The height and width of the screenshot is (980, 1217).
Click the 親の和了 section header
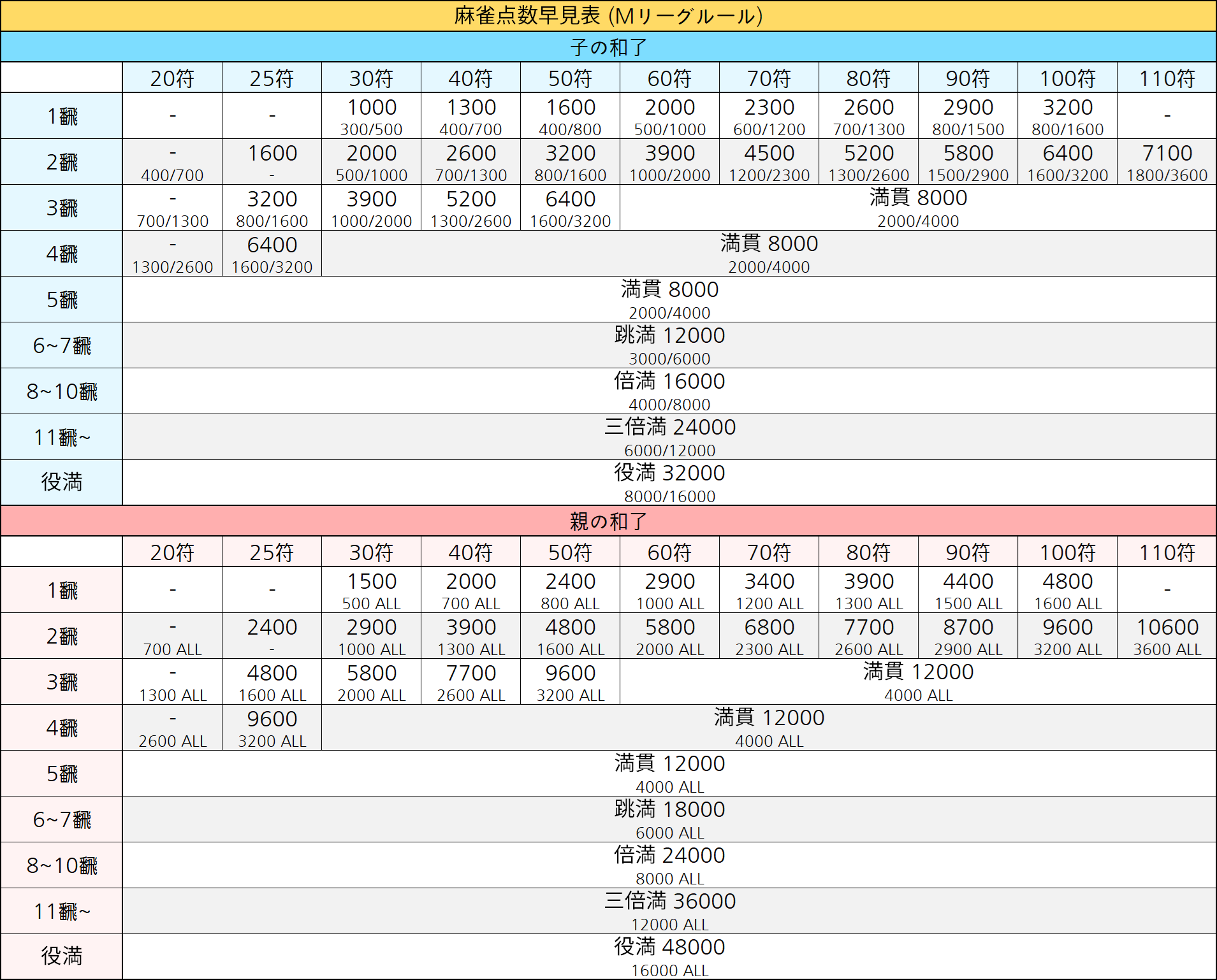coord(608,521)
